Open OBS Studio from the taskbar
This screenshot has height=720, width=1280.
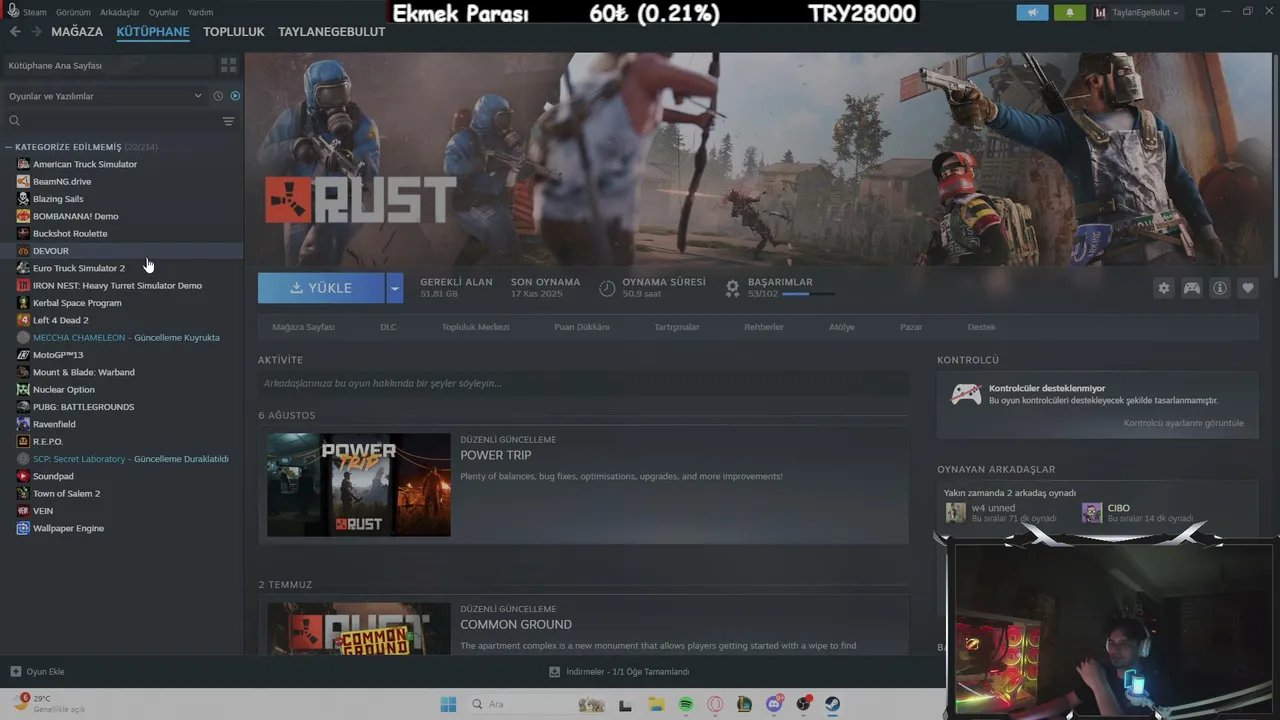(x=804, y=704)
